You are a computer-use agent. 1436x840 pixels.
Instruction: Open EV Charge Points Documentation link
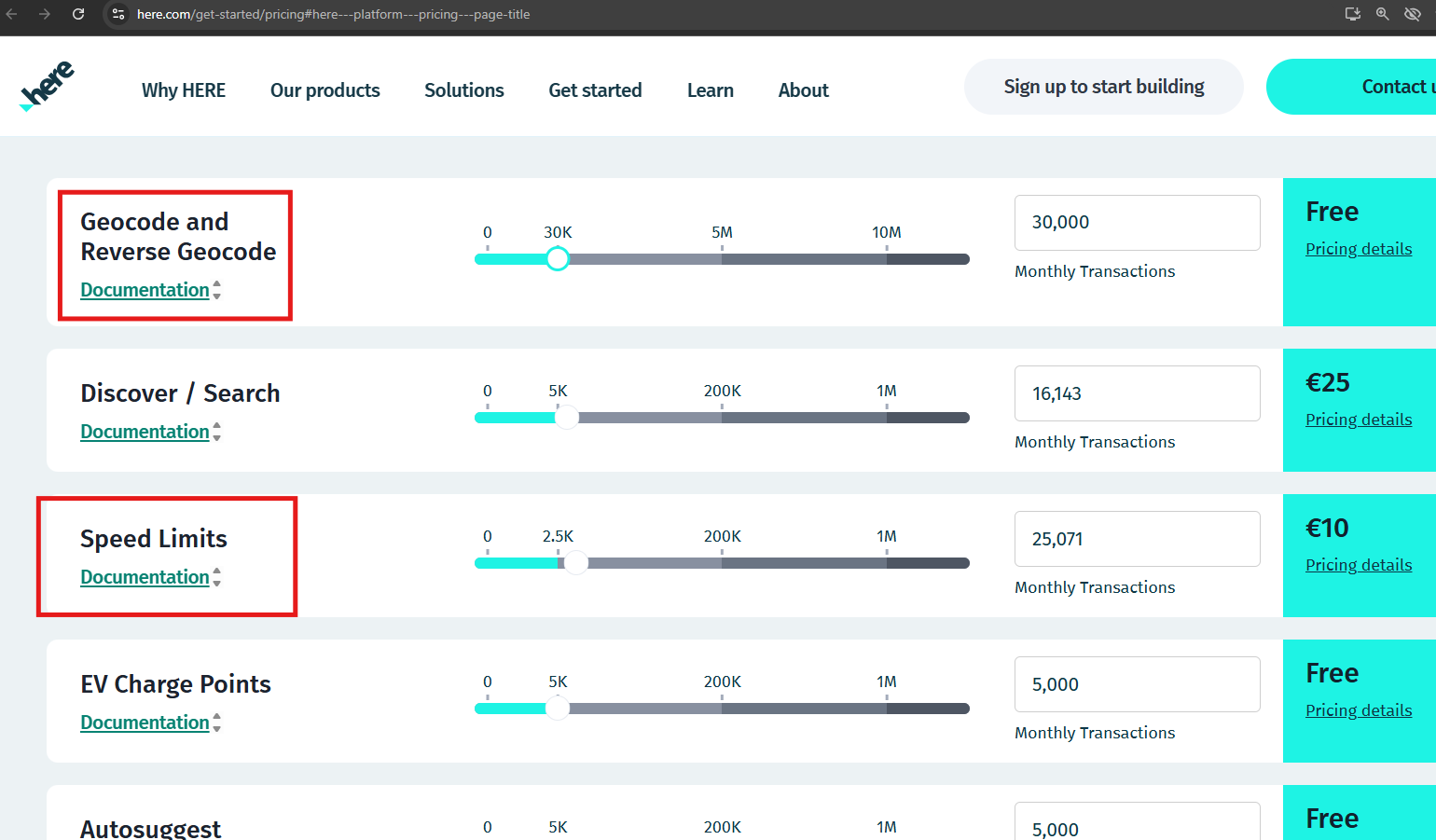coord(145,723)
